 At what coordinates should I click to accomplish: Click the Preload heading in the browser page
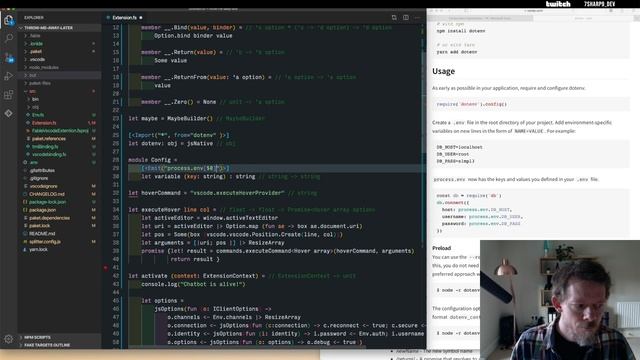(441, 248)
